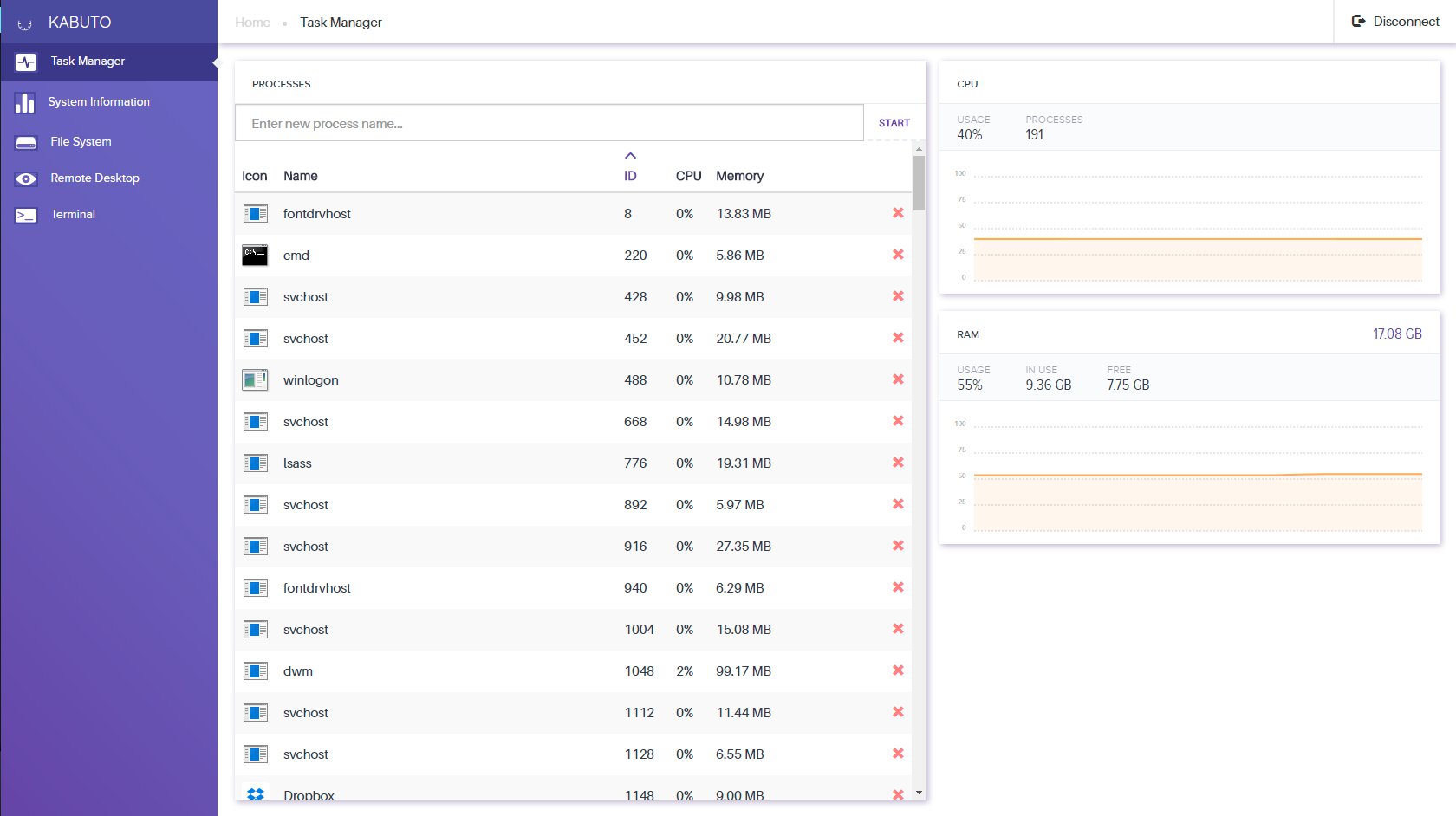This screenshot has width=1456, height=816.
Task: Select the dwm 99.17 MB memory value
Action: (x=744, y=671)
